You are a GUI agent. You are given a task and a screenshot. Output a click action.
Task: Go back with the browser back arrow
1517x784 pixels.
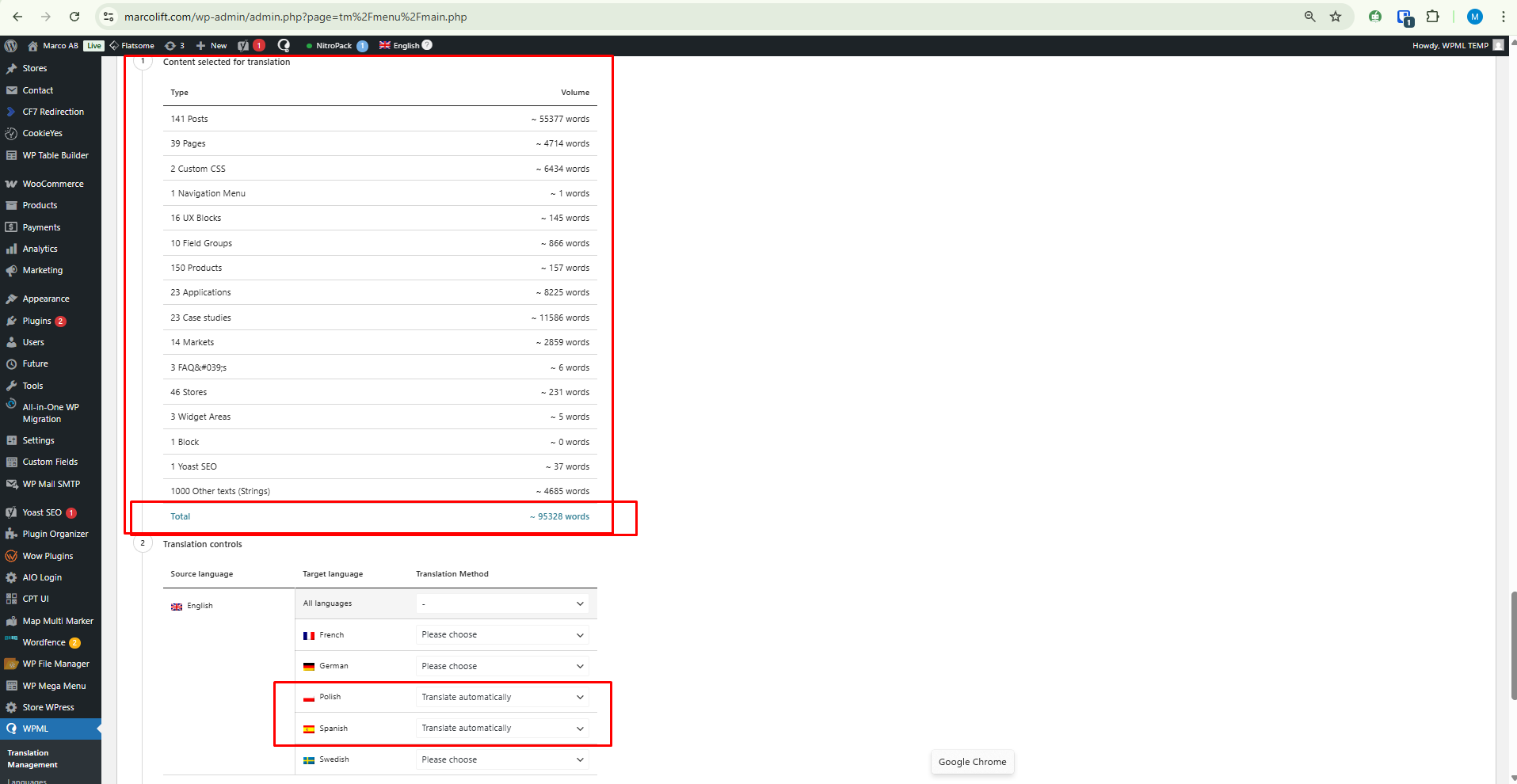click(x=17, y=17)
